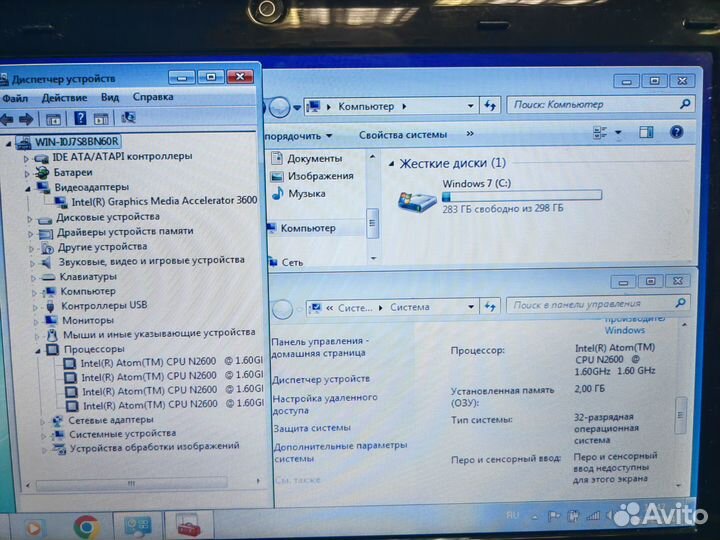Click refresh button next to Компьютер address bar
This screenshot has width=720, height=540.
(x=490, y=106)
